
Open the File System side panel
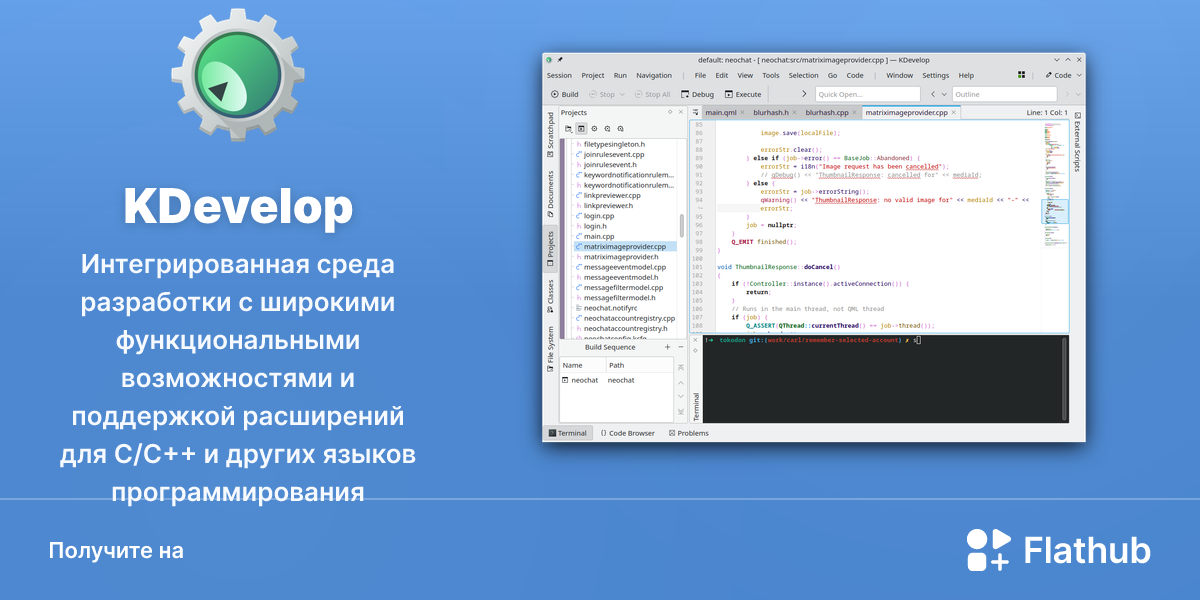coord(550,351)
